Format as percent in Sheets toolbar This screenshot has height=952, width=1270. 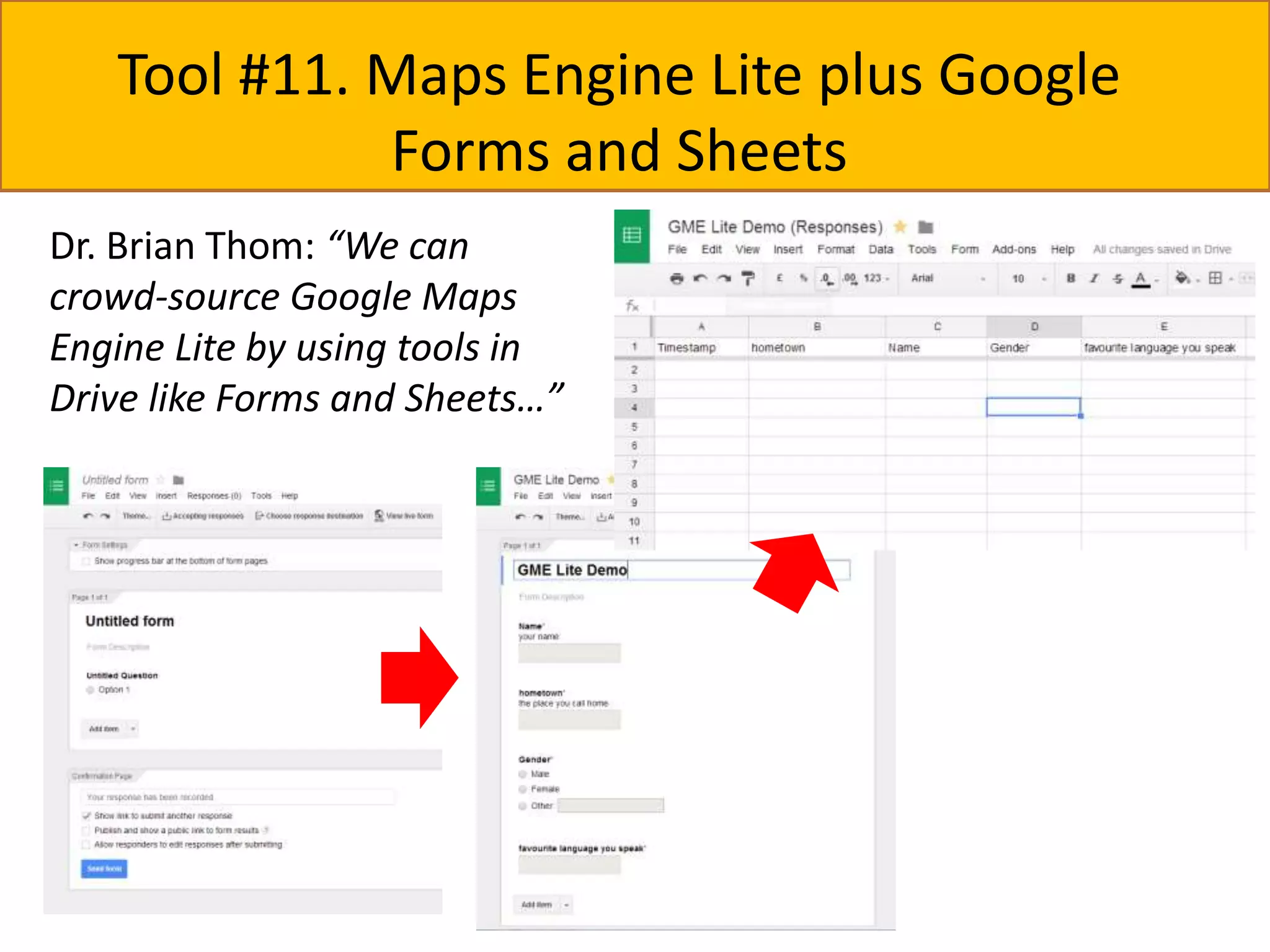click(x=804, y=278)
